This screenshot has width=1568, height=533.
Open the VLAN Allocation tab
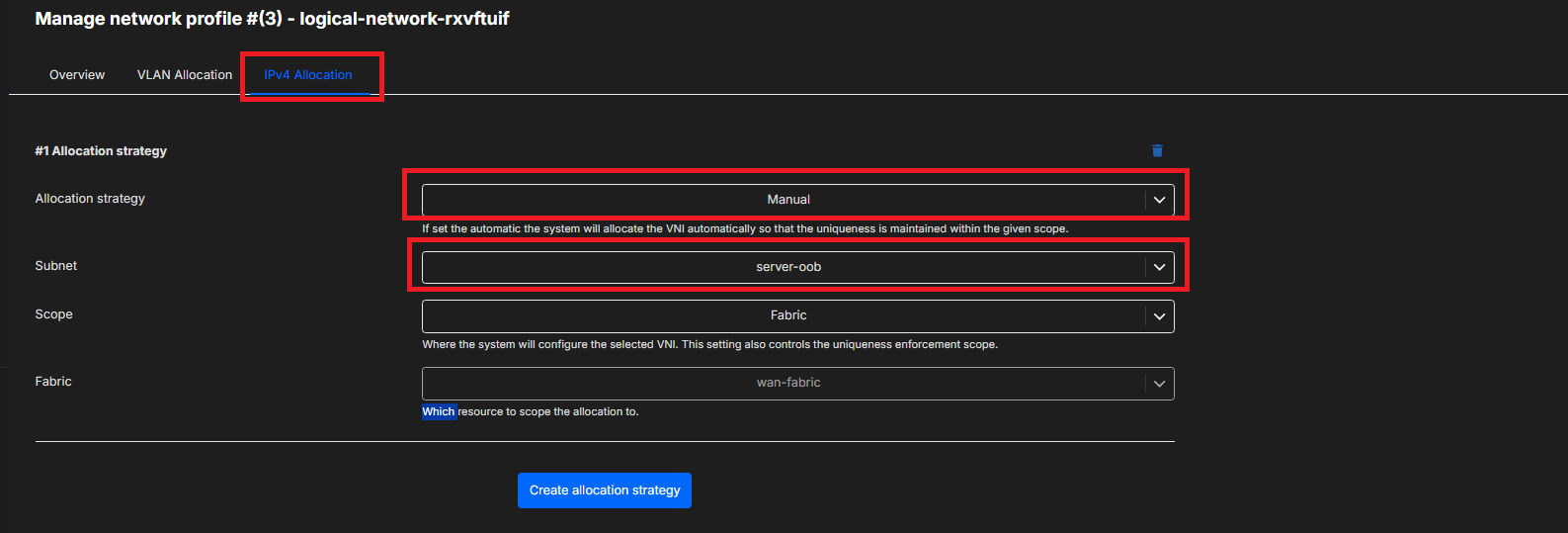coord(185,75)
